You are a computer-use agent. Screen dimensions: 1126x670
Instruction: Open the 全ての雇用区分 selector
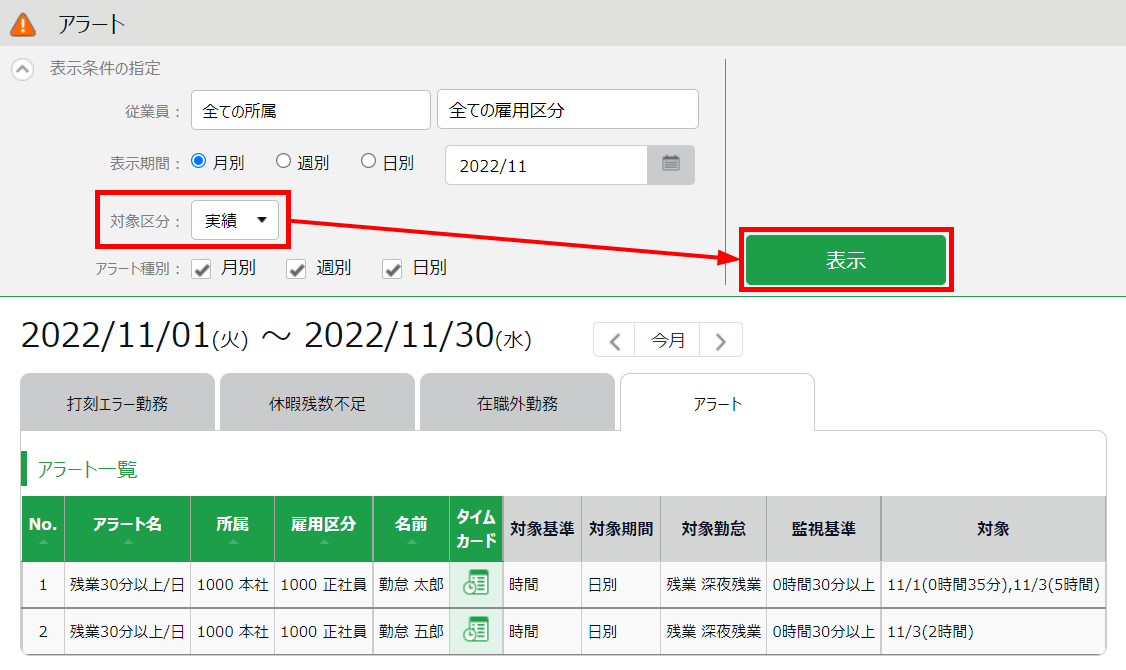[x=567, y=110]
